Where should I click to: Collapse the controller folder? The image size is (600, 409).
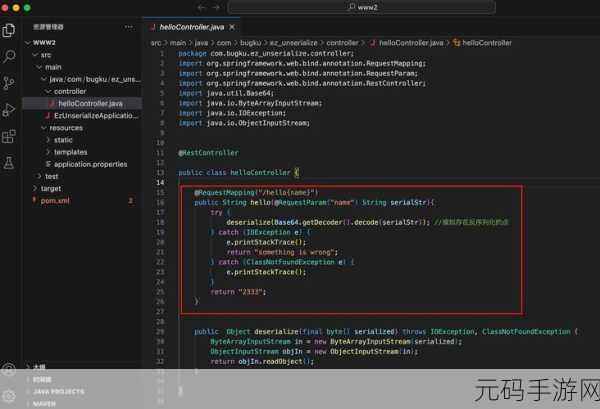(x=70, y=91)
